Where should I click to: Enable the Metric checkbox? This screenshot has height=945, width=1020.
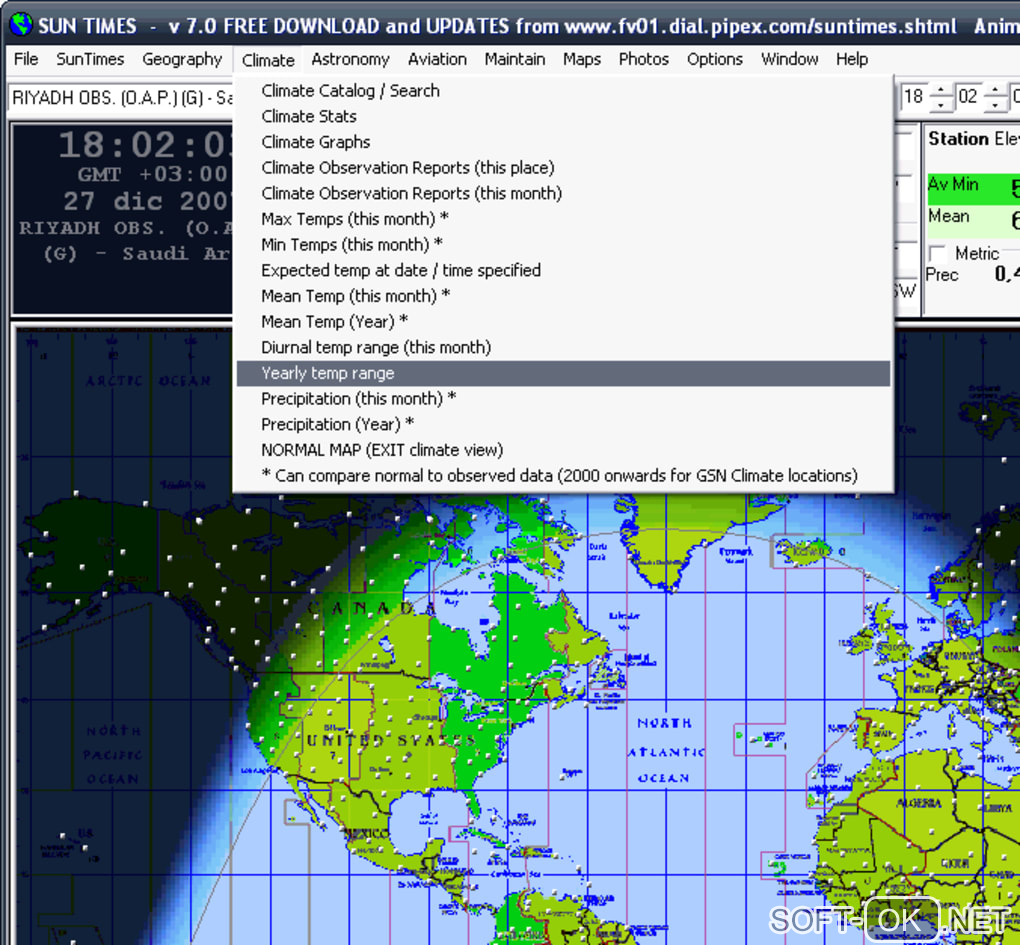click(x=937, y=253)
